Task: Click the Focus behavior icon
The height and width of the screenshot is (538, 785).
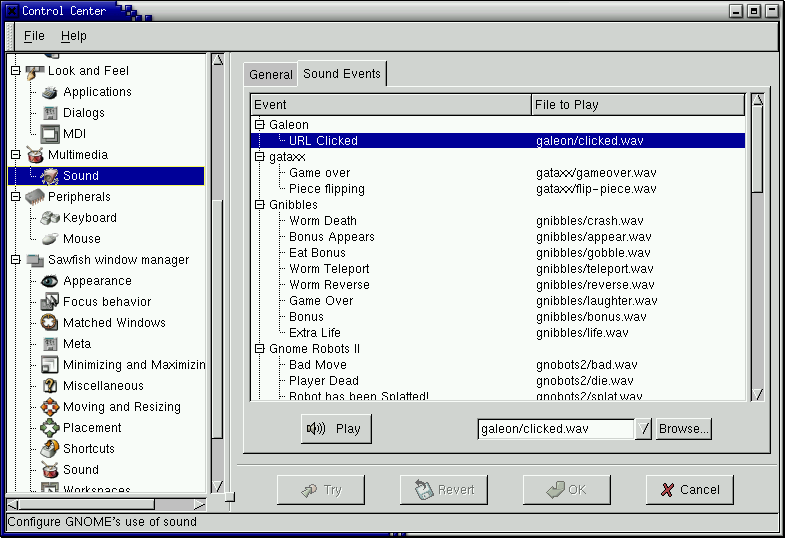Action: (50, 302)
